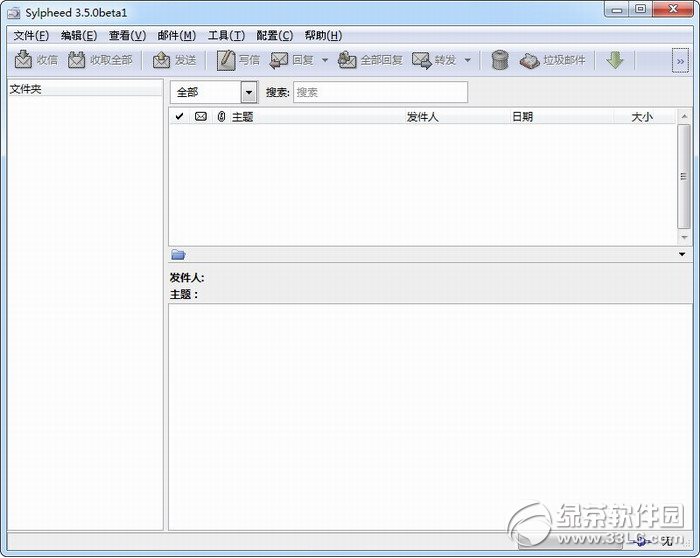Open the 转发 forward dropdown arrow

click(x=467, y=60)
